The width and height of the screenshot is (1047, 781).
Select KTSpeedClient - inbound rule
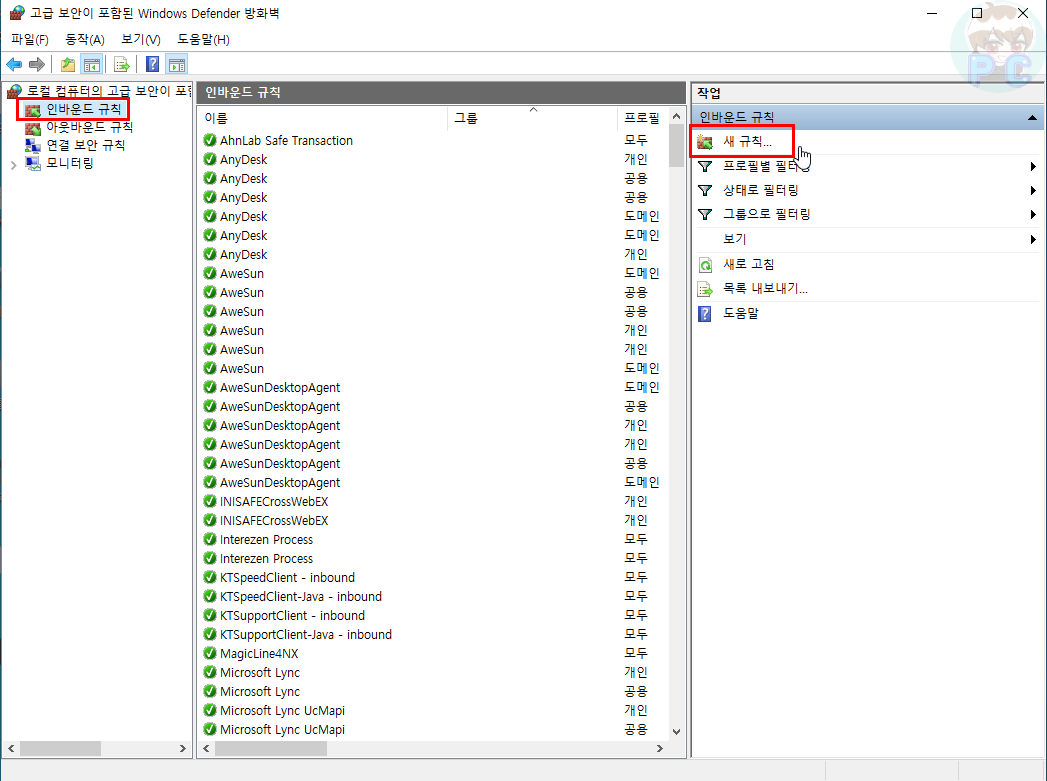(287, 577)
